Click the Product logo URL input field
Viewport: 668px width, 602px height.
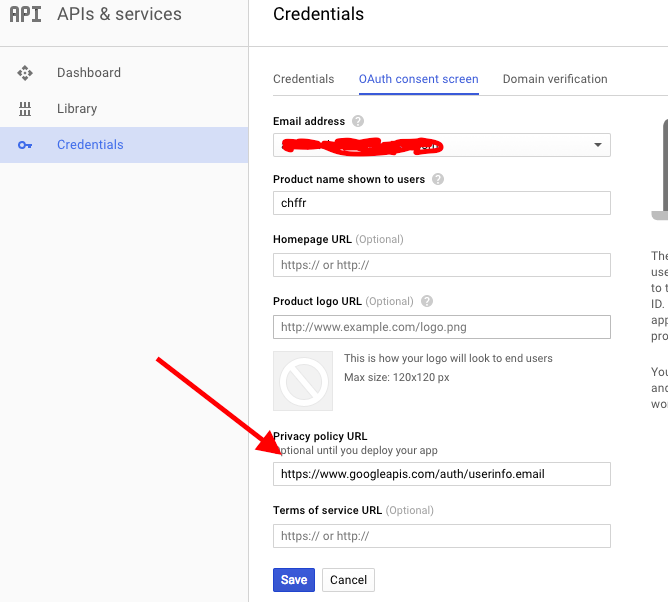point(442,327)
